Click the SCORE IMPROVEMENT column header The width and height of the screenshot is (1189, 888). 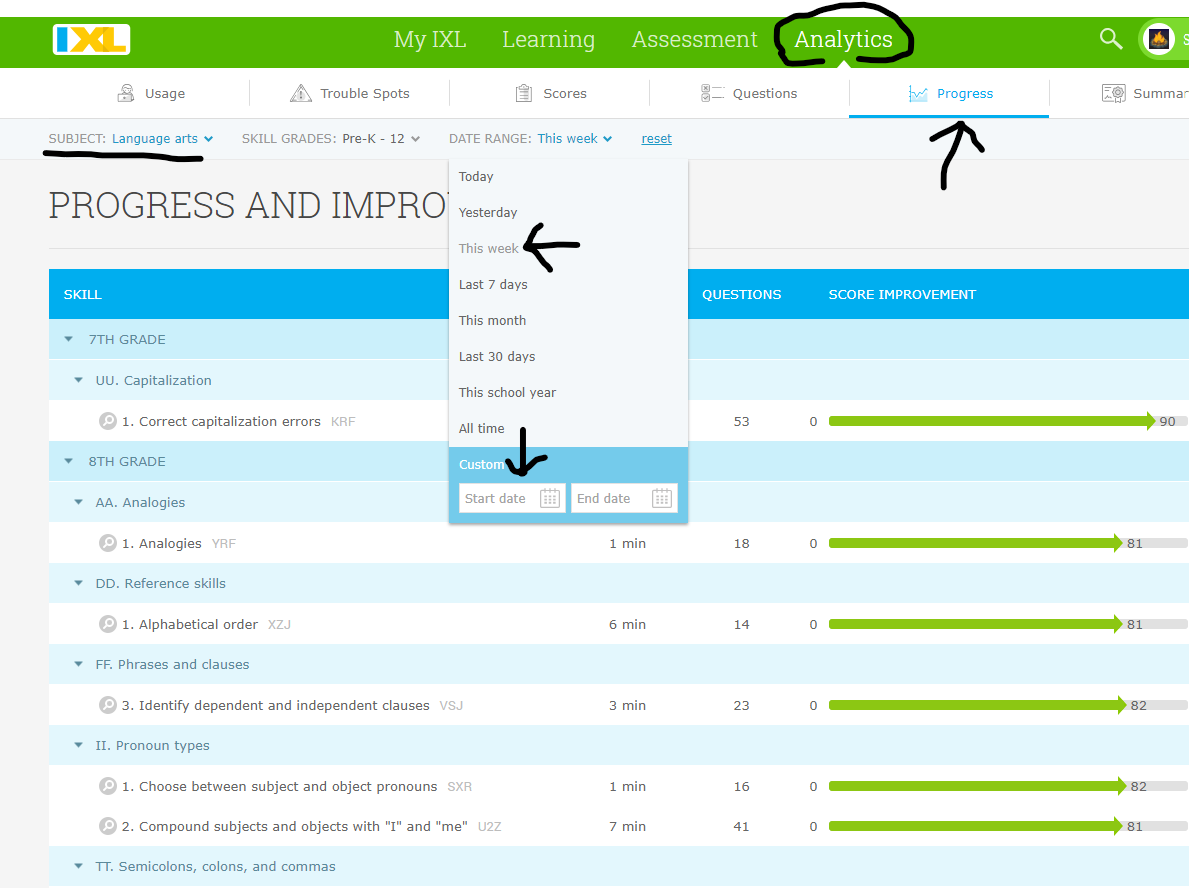(x=902, y=294)
